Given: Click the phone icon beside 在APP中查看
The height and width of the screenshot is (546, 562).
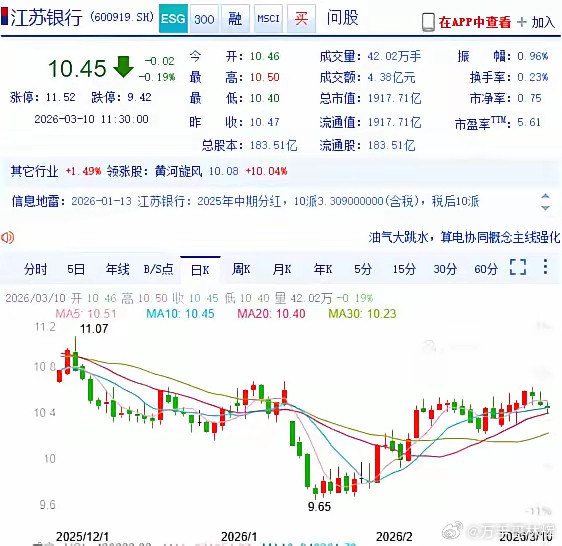Looking at the screenshot, I should 428,22.
